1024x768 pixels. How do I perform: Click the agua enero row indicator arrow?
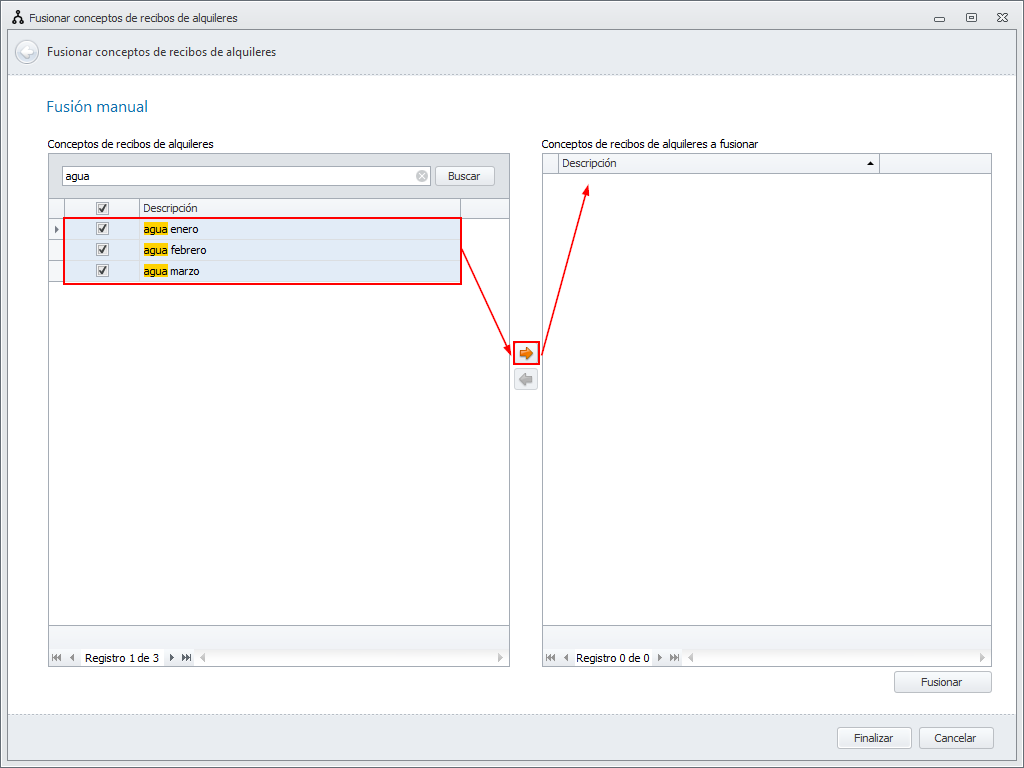pos(57,229)
